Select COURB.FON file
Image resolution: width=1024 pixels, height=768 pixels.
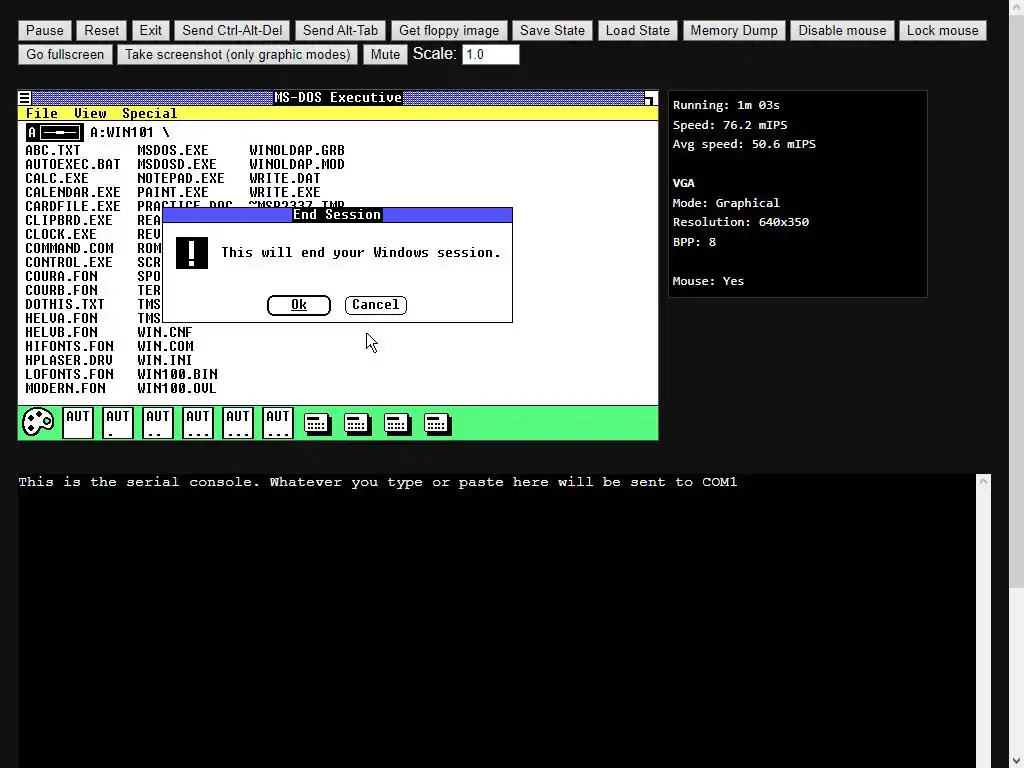coord(61,291)
